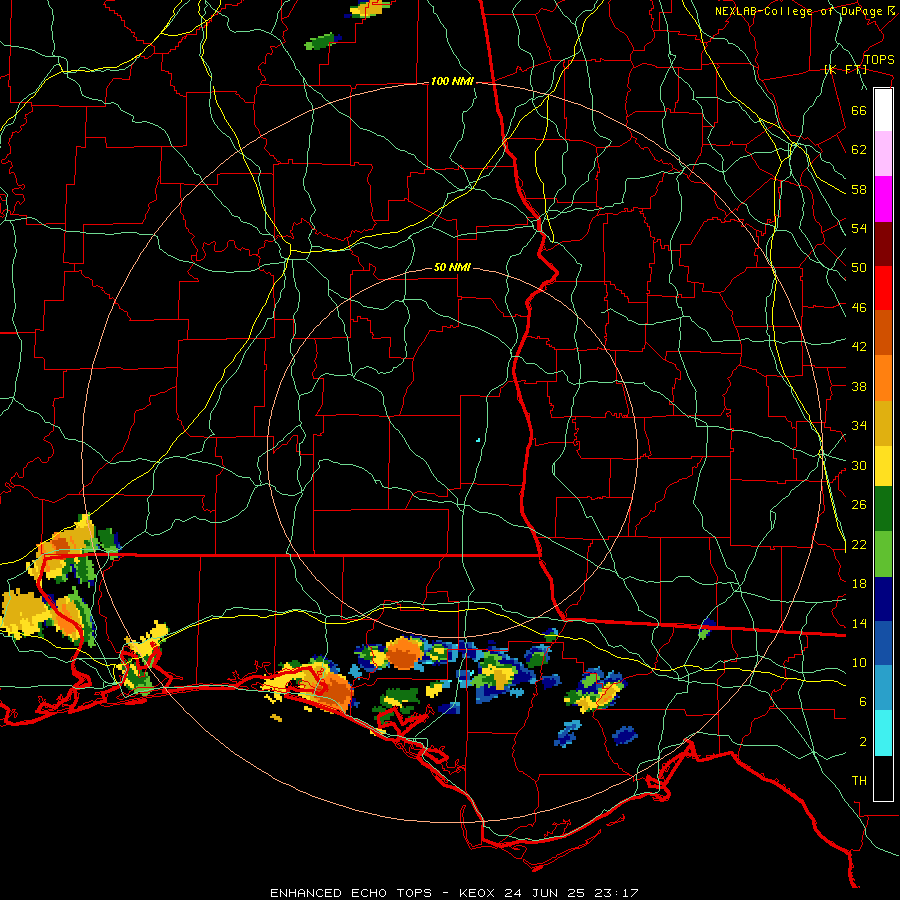The width and height of the screenshot is (900, 900).
Task: Select the light pink swatch beside 62
Action: click(x=883, y=154)
